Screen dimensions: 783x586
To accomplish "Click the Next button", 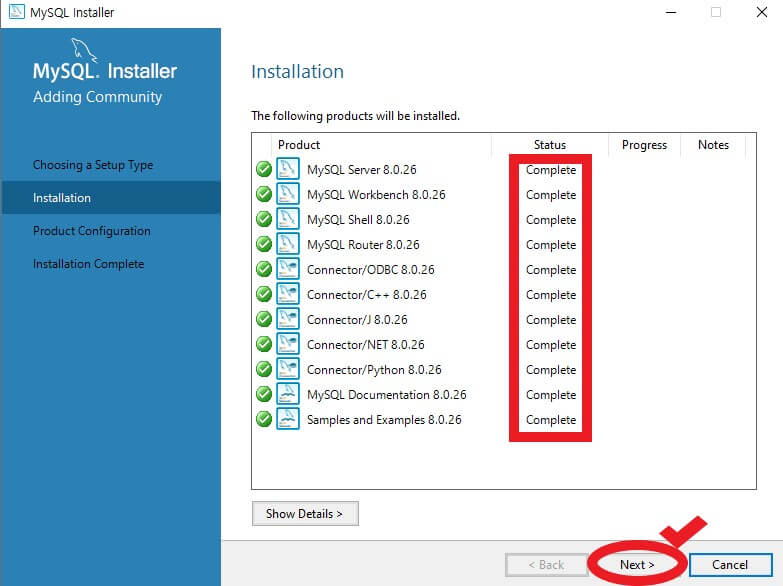I will click(x=637, y=565).
